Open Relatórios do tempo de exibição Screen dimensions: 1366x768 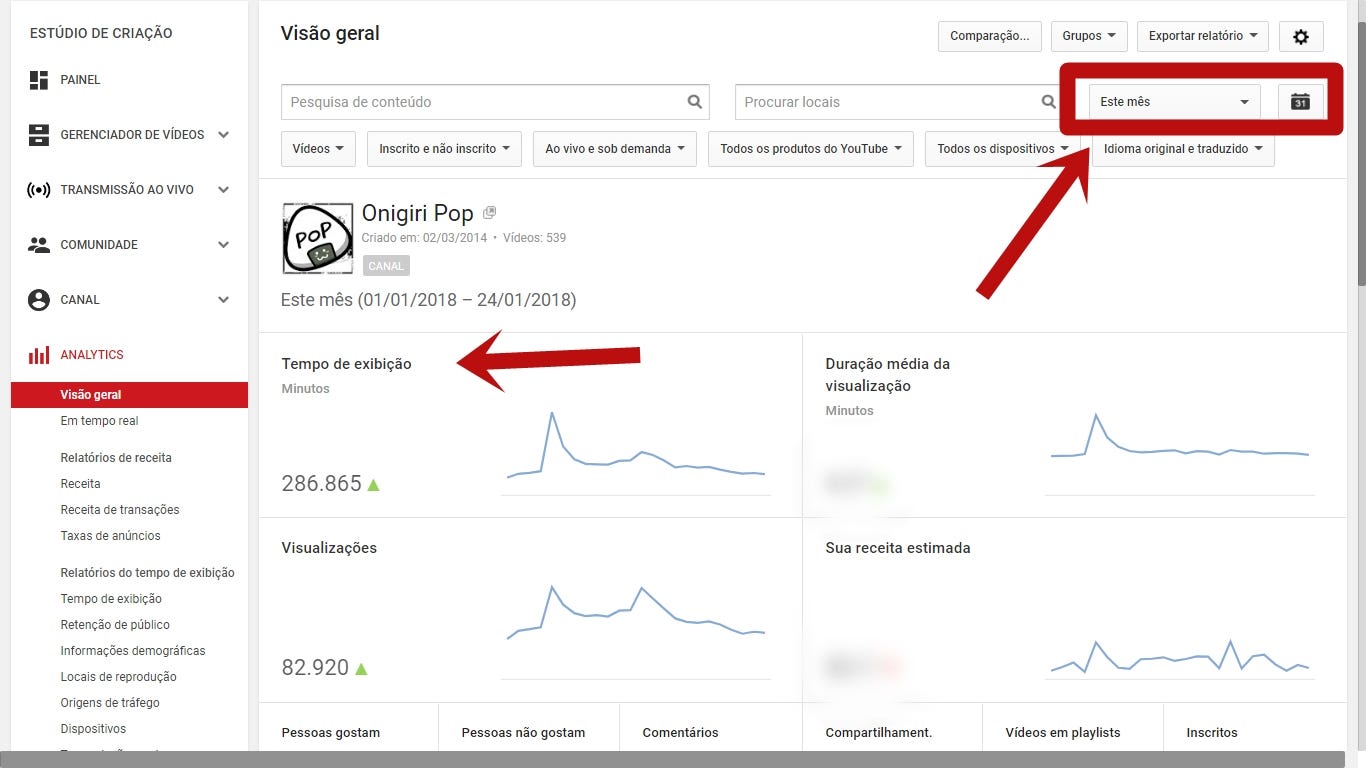[147, 573]
